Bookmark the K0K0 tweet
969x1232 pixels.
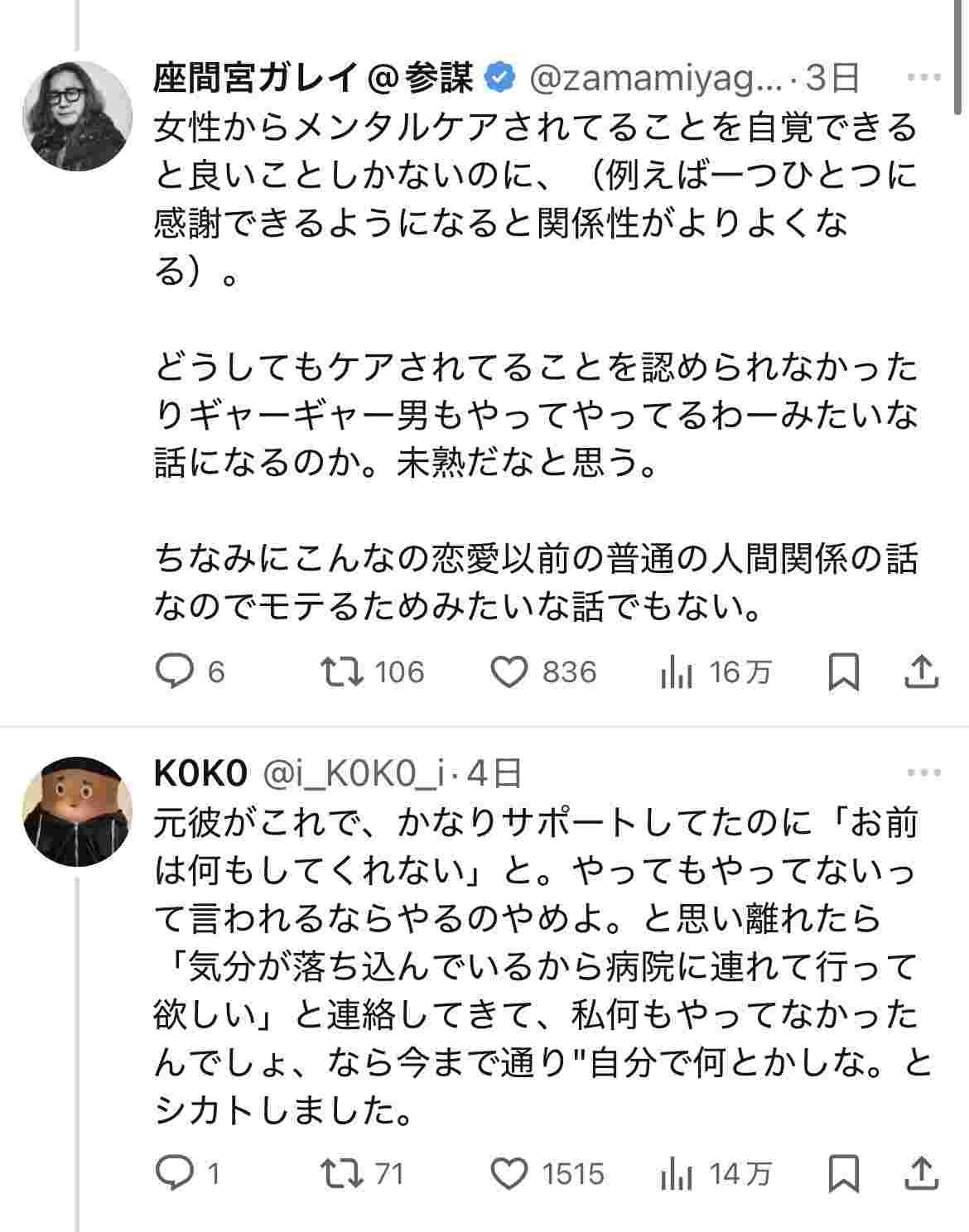point(844,1173)
